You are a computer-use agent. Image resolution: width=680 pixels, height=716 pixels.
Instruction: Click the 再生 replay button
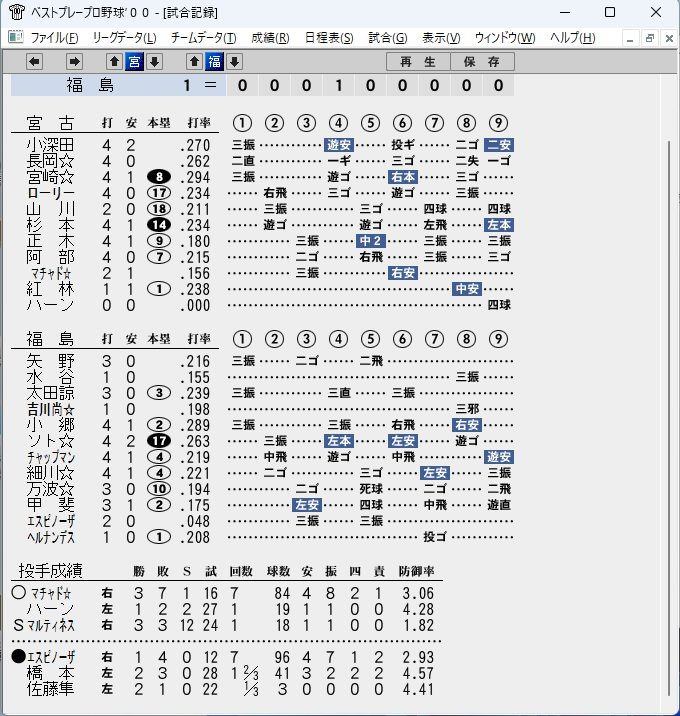click(418, 62)
